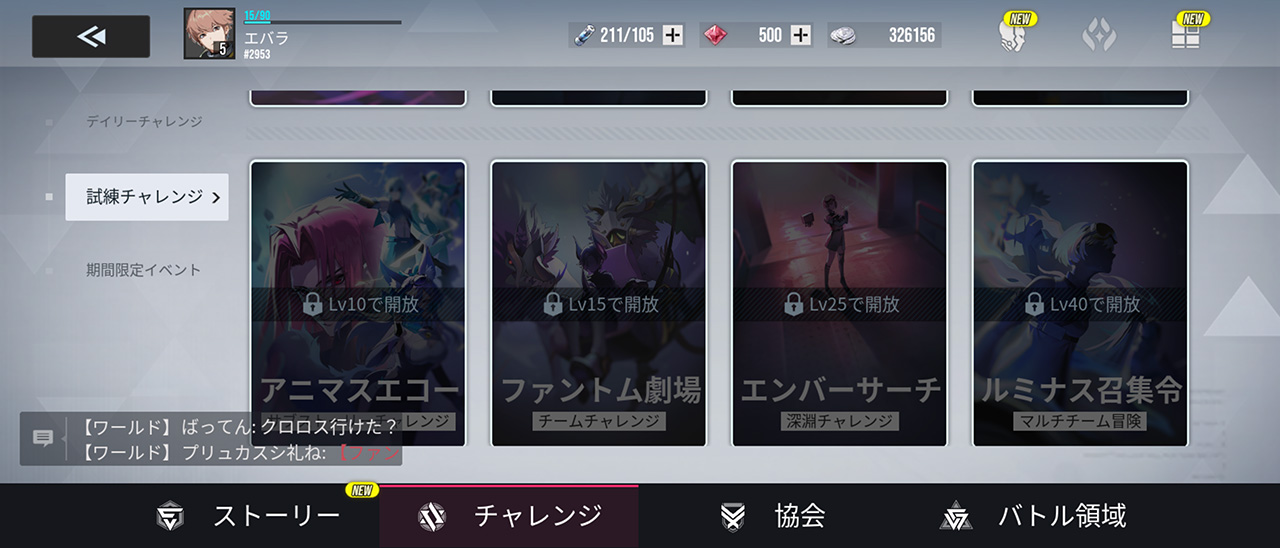The height and width of the screenshot is (548, 1280).
Task: Tap the silver coin currency counter
Action: pyautogui.click(x=884, y=35)
